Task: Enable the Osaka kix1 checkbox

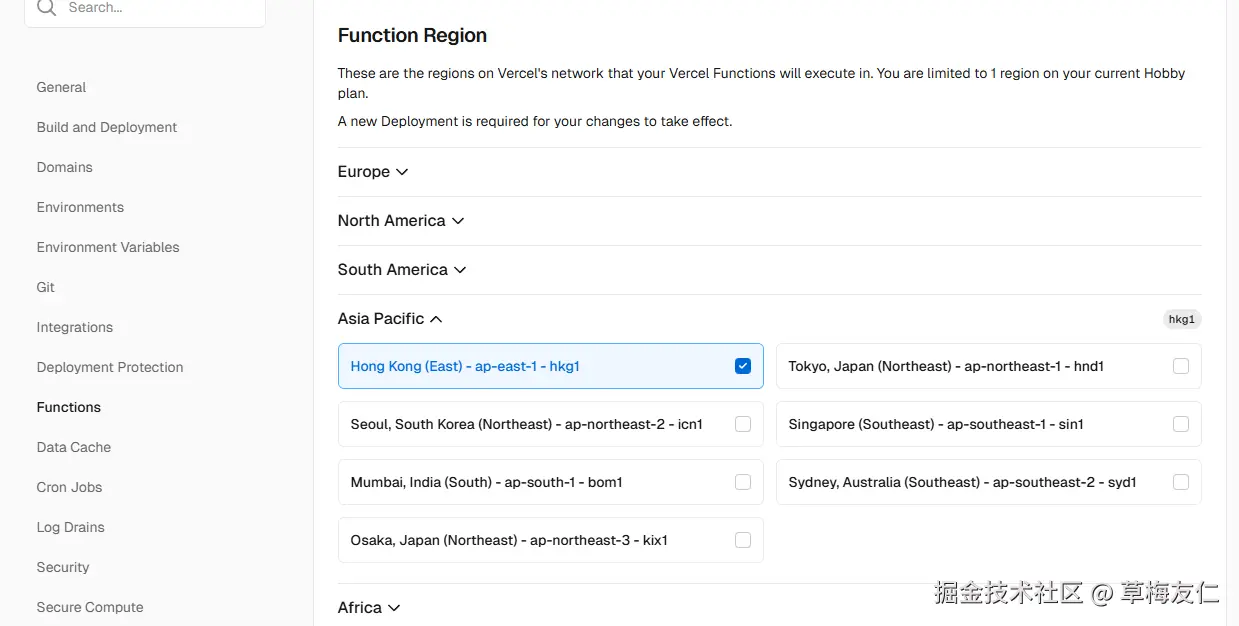Action: tap(742, 540)
